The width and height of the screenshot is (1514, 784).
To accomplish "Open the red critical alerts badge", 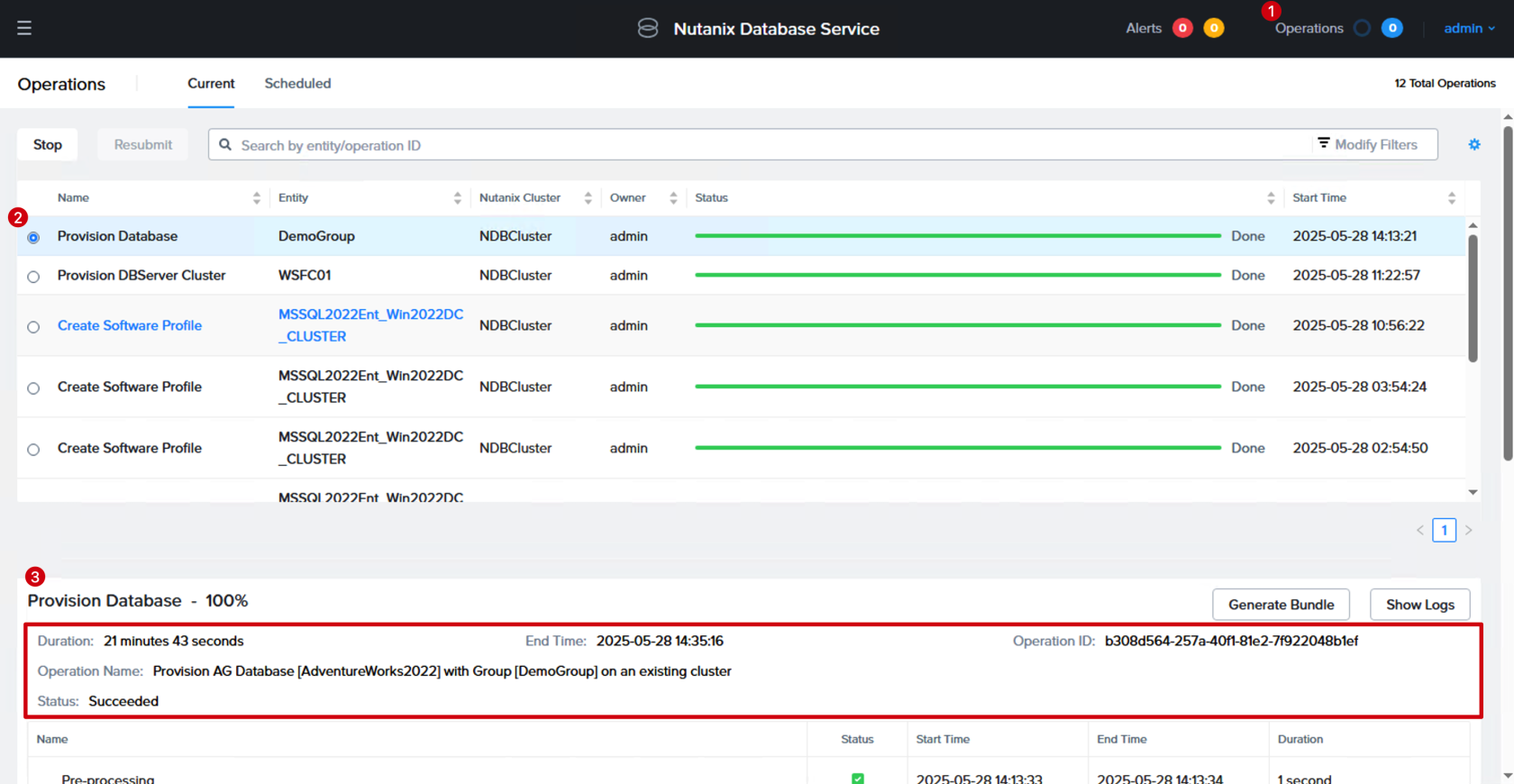I will click(1182, 28).
